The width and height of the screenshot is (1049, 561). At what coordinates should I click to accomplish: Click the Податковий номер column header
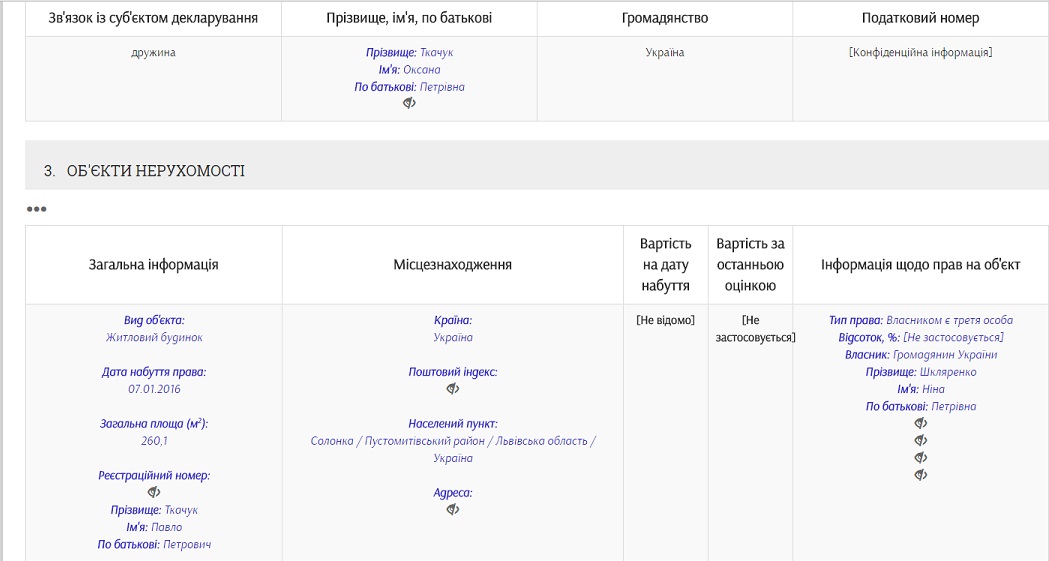point(921,18)
